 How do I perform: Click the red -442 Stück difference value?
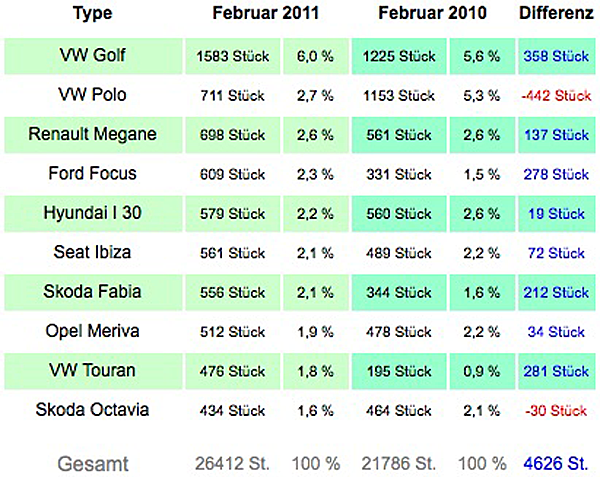[556, 95]
